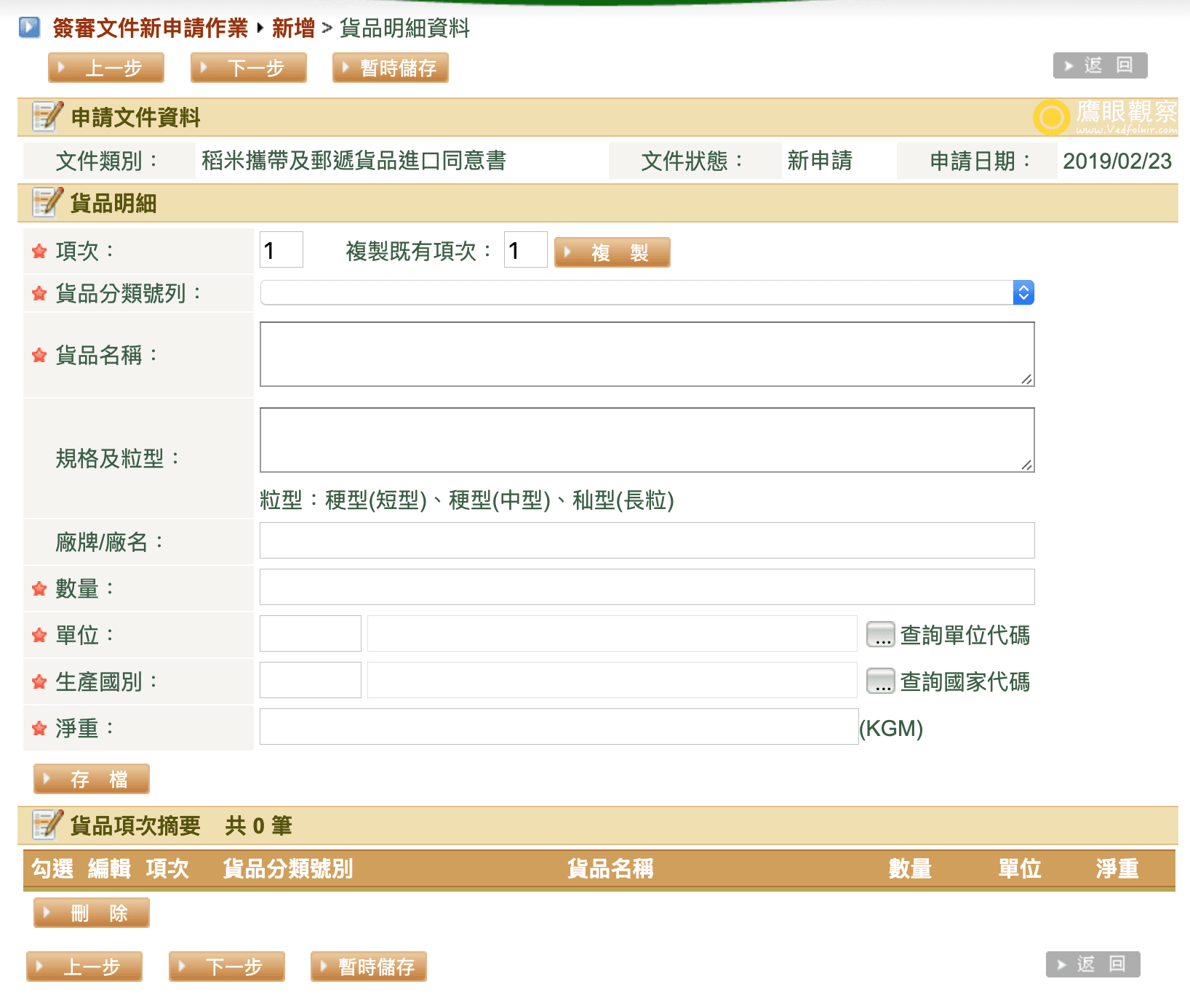The height and width of the screenshot is (1008, 1190).
Task: Click the bottom 下一步 button
Action: coord(227,967)
